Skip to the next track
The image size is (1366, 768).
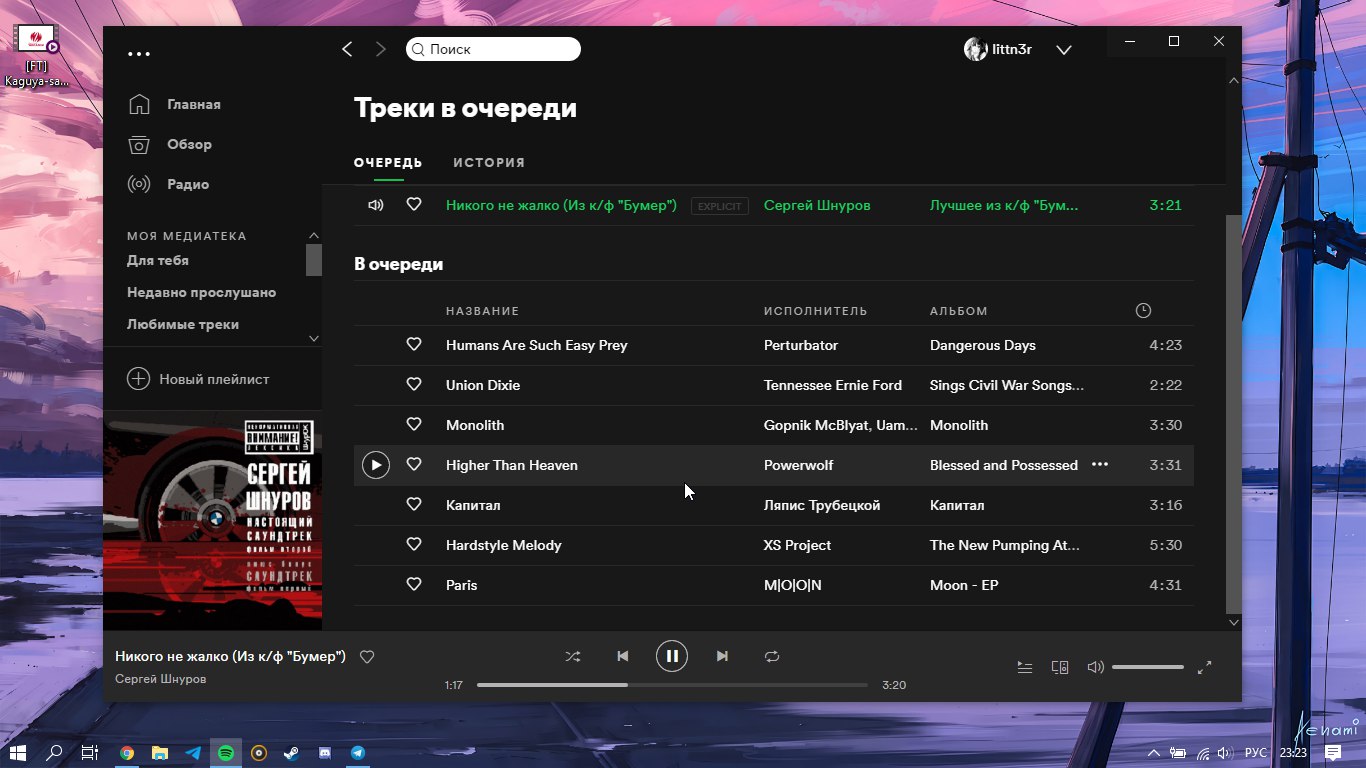[x=722, y=657]
